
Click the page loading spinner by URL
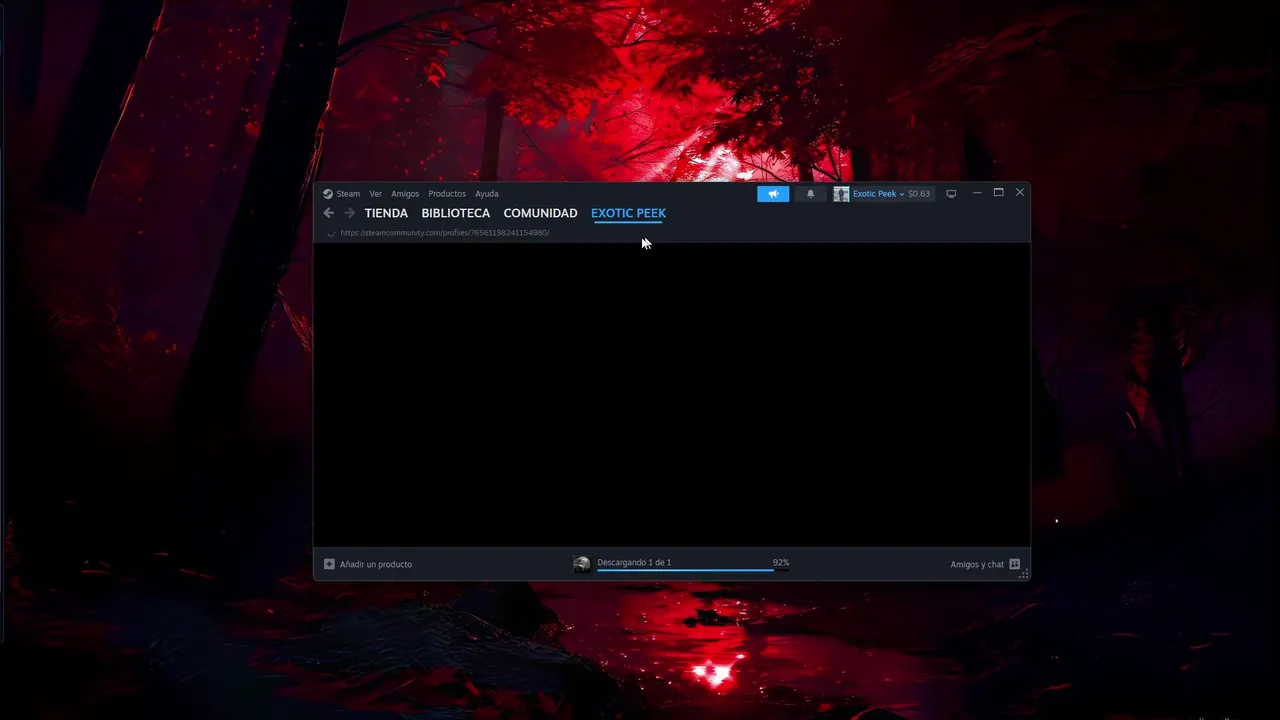331,233
